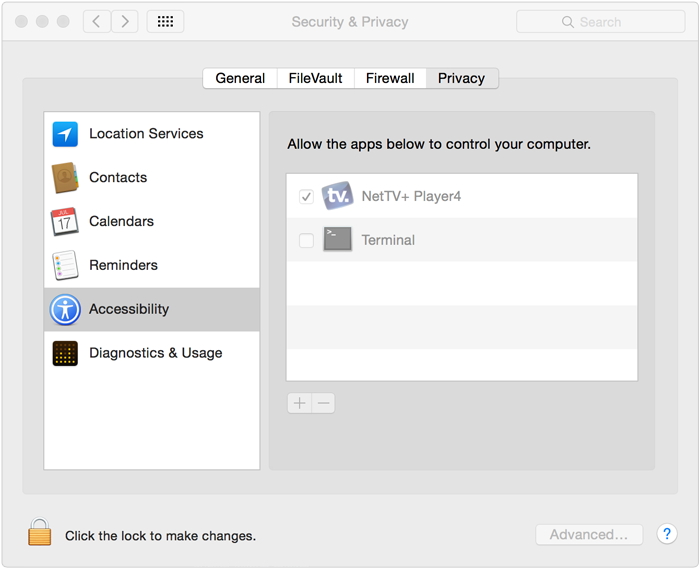The height and width of the screenshot is (569, 700).
Task: Click the 'NetTV+ Player4' app name
Action: click(x=411, y=196)
